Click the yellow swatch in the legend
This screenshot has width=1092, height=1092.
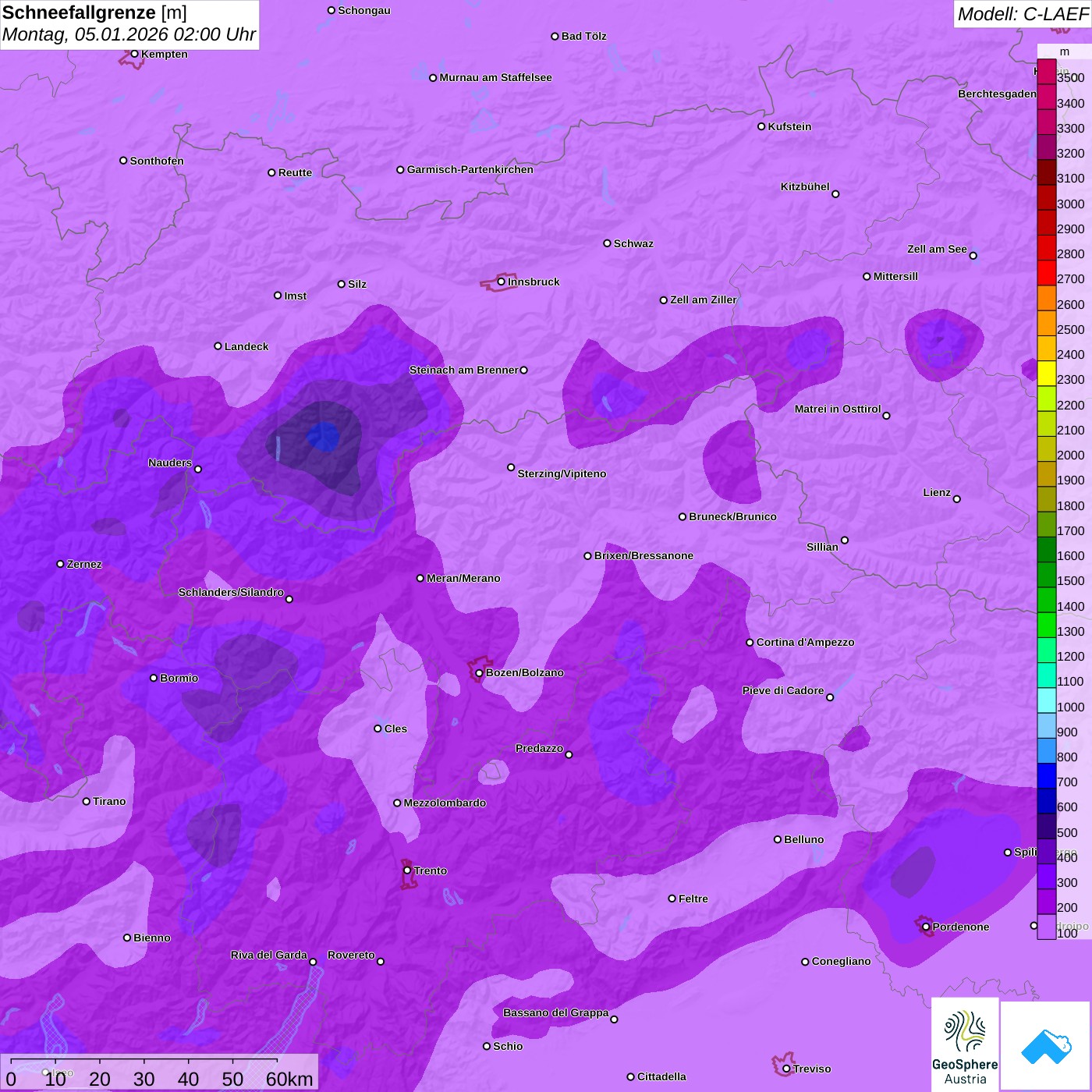pyautogui.click(x=1047, y=373)
